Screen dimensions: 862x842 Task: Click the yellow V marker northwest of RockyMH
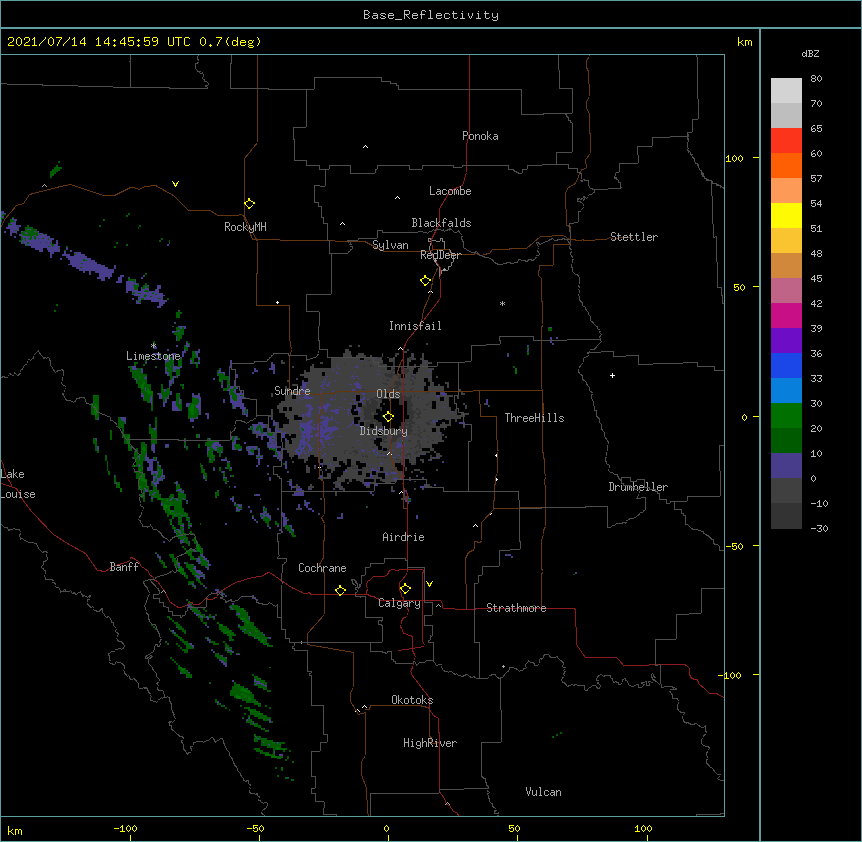pos(175,184)
